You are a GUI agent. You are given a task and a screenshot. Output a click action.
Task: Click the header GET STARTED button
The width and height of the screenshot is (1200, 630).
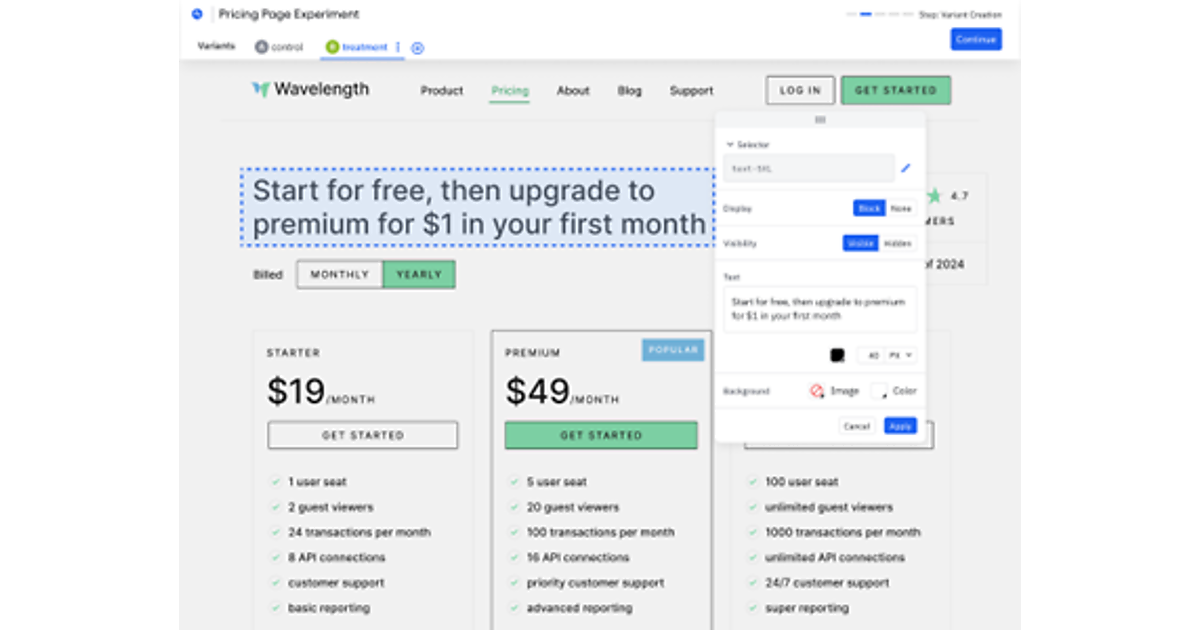click(x=896, y=90)
